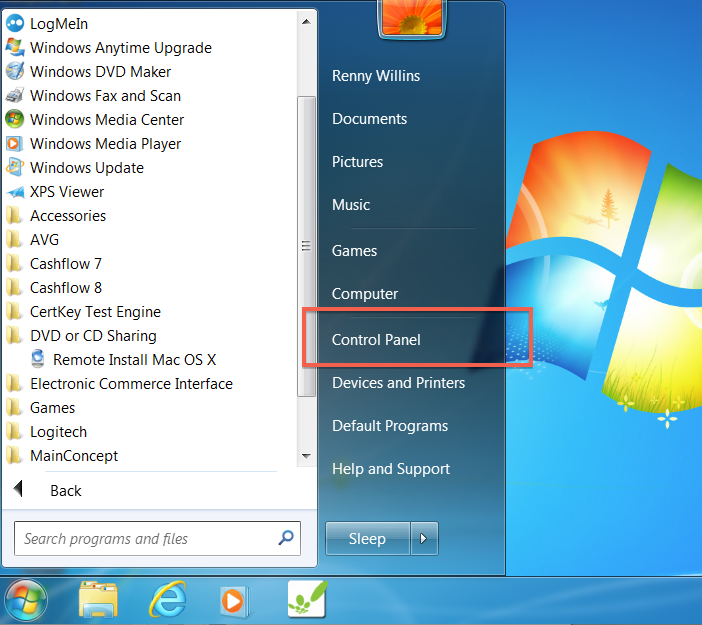Open Default Programs
The height and width of the screenshot is (625, 702).
pos(390,426)
